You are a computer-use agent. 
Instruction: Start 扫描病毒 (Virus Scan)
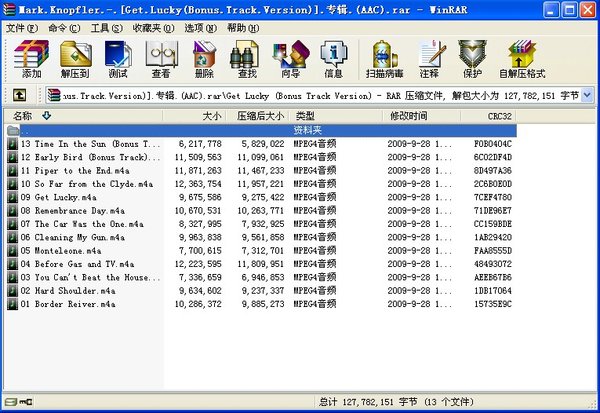[x=385, y=59]
